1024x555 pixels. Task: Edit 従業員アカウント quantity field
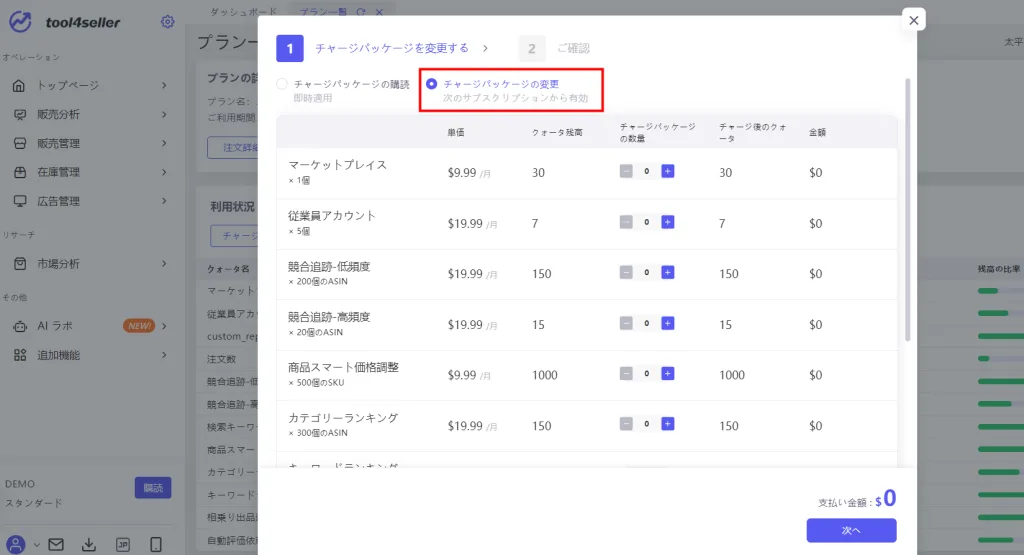(x=647, y=222)
